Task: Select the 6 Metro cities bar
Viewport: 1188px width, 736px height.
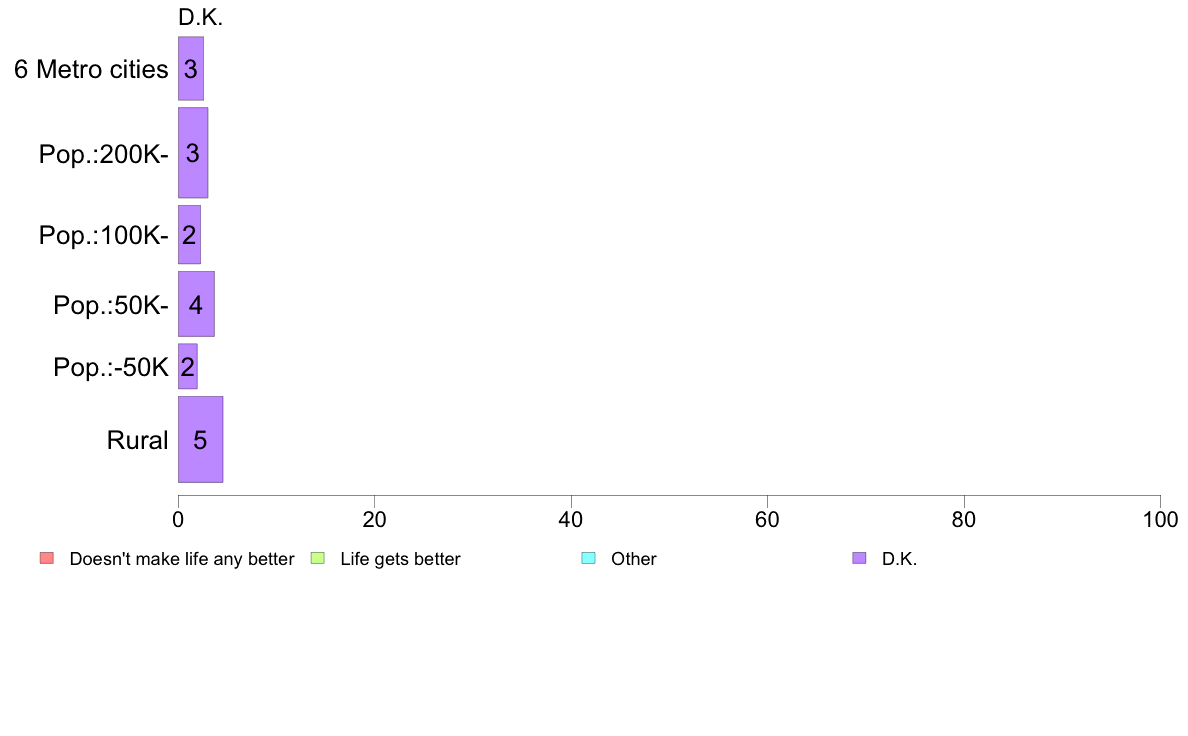Action: [x=191, y=68]
